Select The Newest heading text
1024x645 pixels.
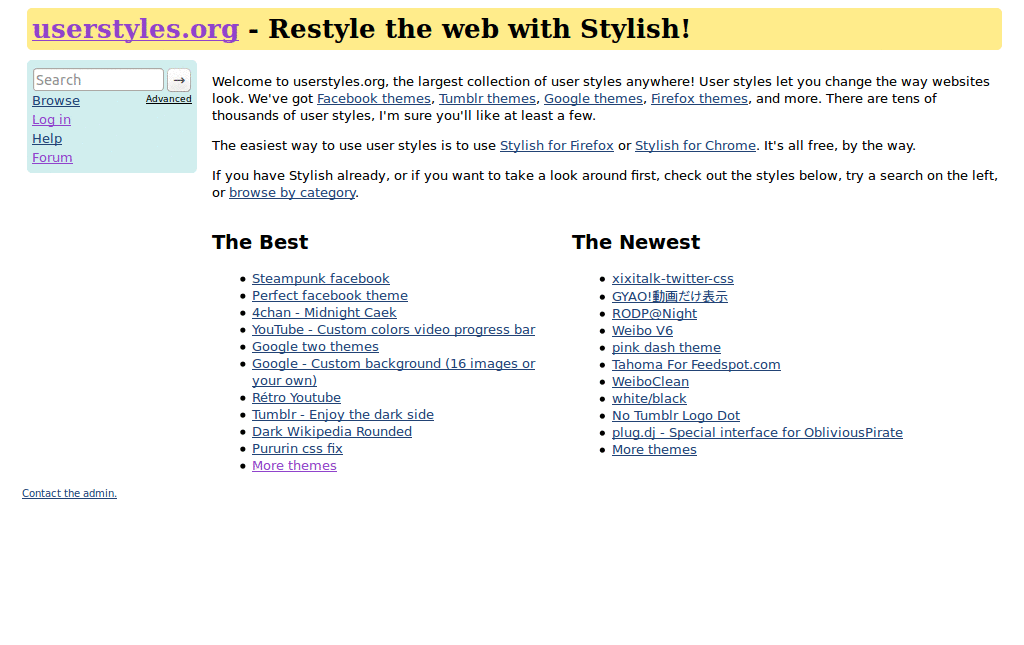pos(636,242)
